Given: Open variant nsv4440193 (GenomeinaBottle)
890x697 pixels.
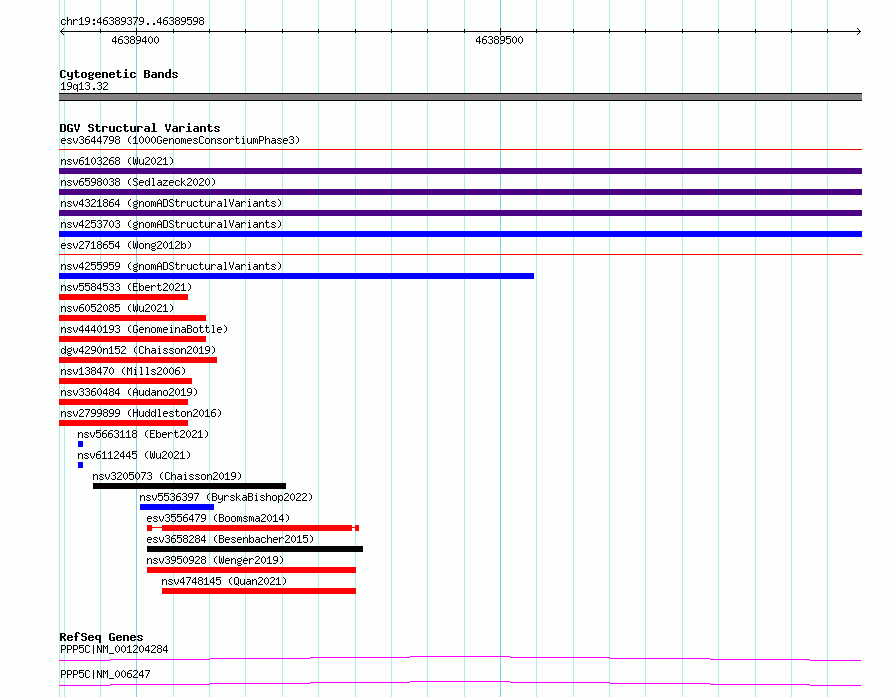Looking at the screenshot, I should pyautogui.click(x=144, y=329).
